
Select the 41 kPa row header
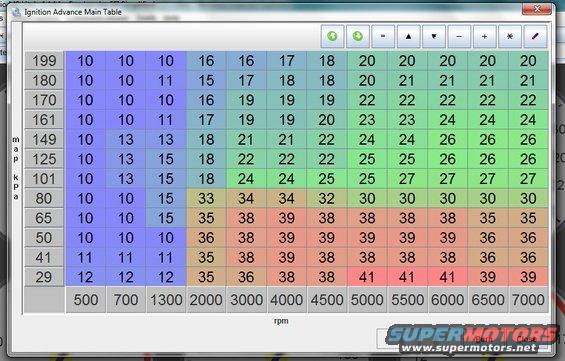[44, 257]
